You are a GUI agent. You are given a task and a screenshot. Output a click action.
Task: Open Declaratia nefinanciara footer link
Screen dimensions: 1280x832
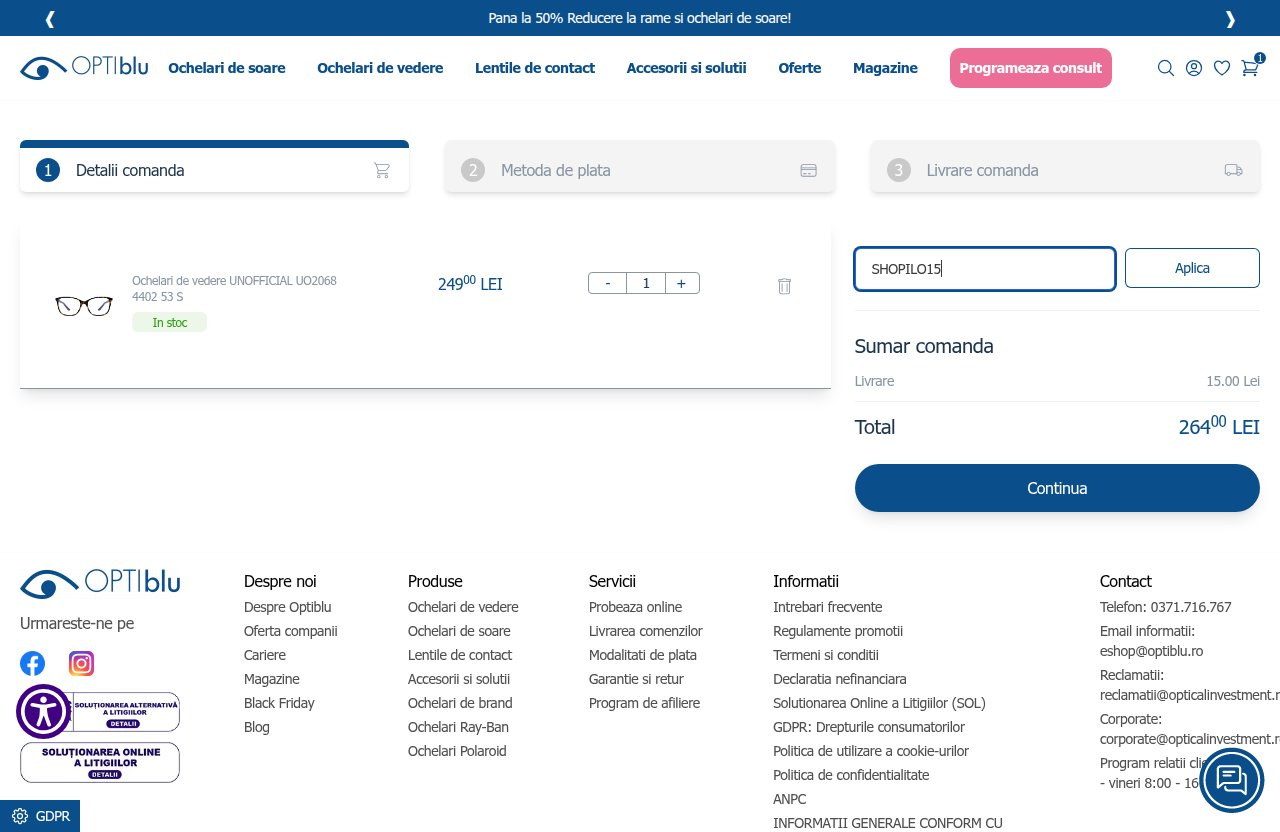(840, 679)
